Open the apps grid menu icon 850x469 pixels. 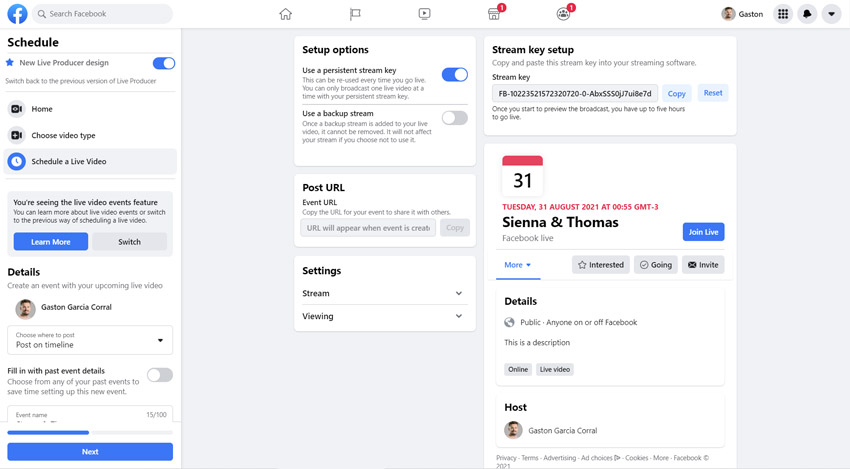coord(783,14)
